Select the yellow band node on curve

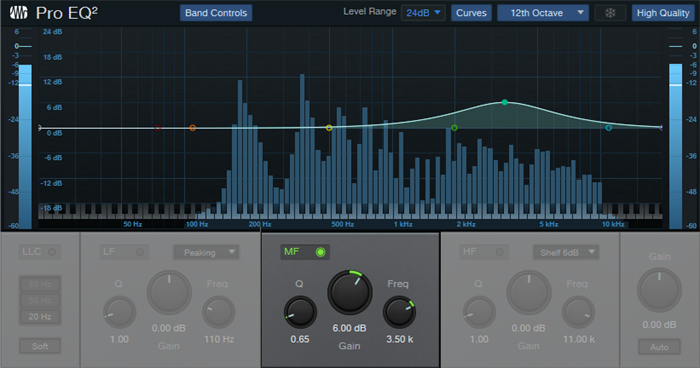329,128
